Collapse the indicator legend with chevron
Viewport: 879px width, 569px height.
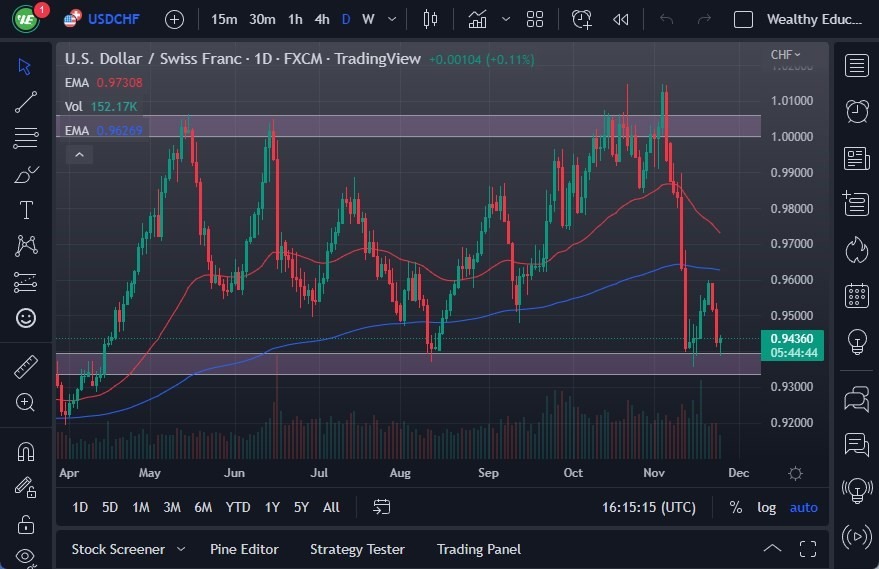point(79,155)
